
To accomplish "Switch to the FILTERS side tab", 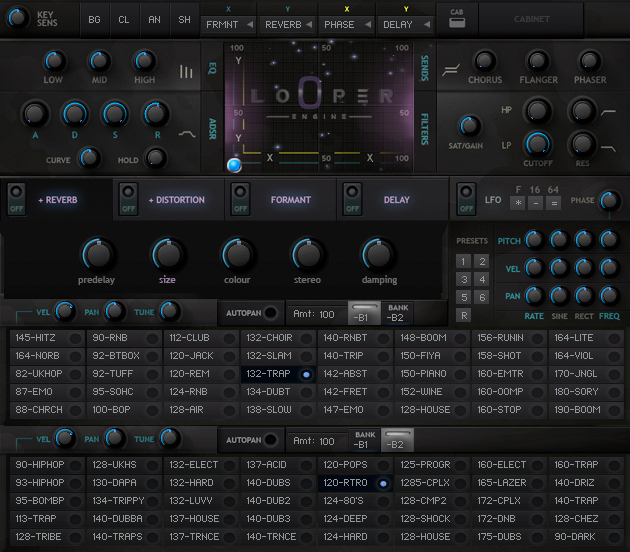I will click(x=424, y=129).
